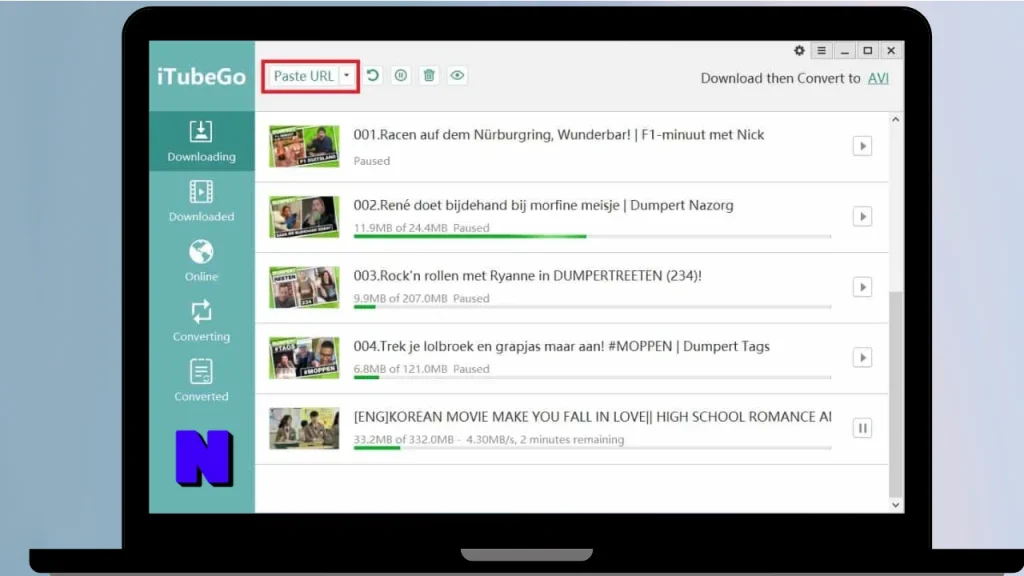Resume the 001.Racen auf dem Nürburgring download
Screen dimensions: 1024x576
(x=862, y=146)
